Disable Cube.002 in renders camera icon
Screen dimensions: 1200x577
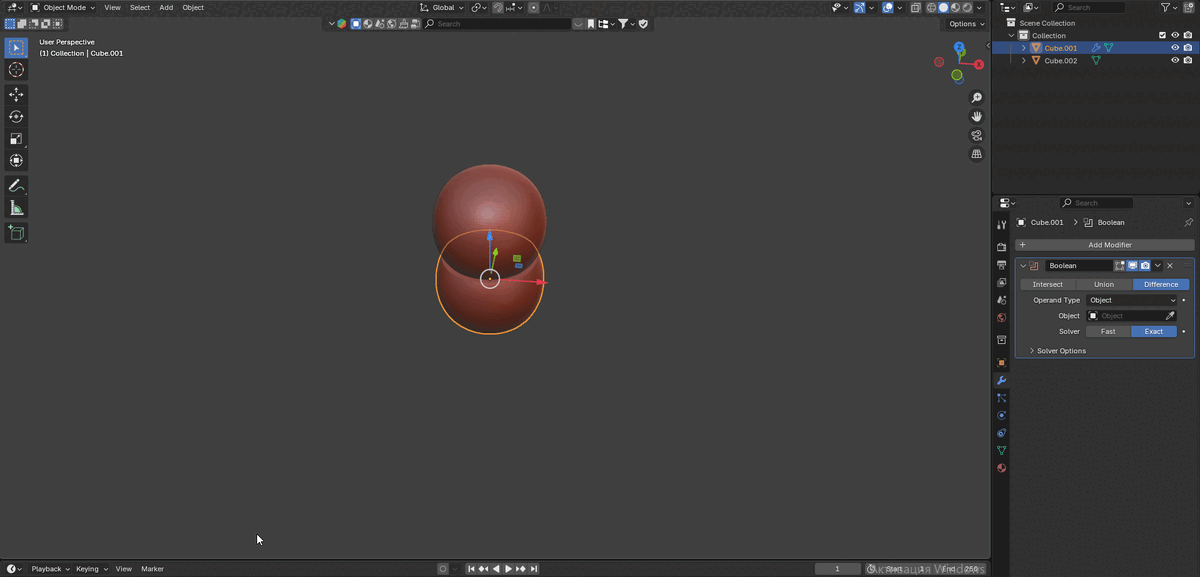tap(1188, 60)
